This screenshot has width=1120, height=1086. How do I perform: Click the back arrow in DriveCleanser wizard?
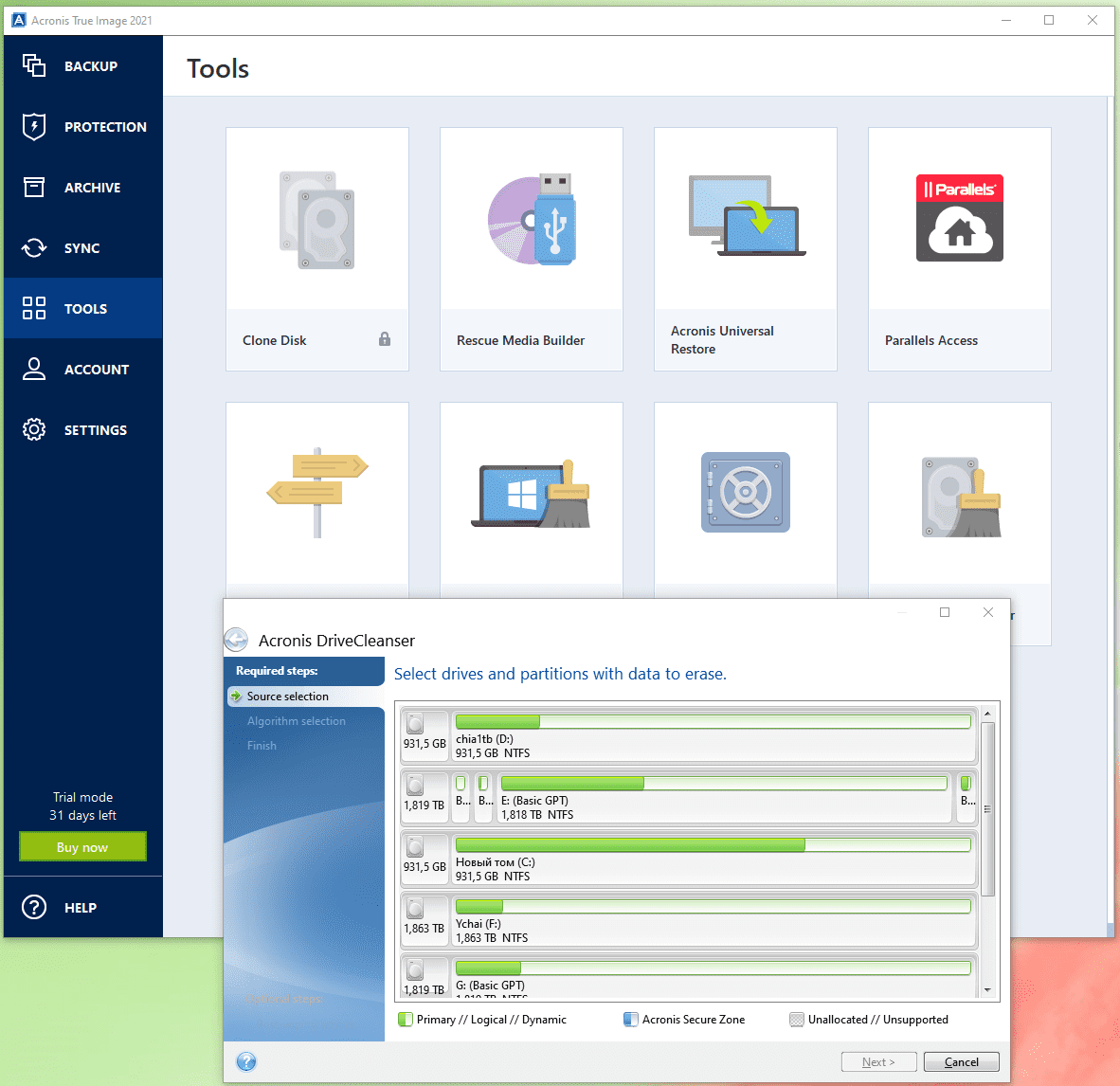click(x=237, y=640)
